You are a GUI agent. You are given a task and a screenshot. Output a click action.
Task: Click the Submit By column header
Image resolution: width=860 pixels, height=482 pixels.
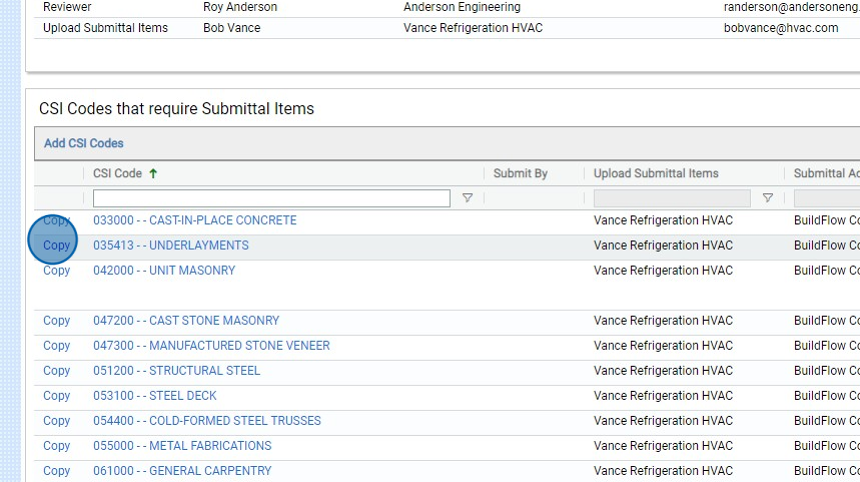520,173
